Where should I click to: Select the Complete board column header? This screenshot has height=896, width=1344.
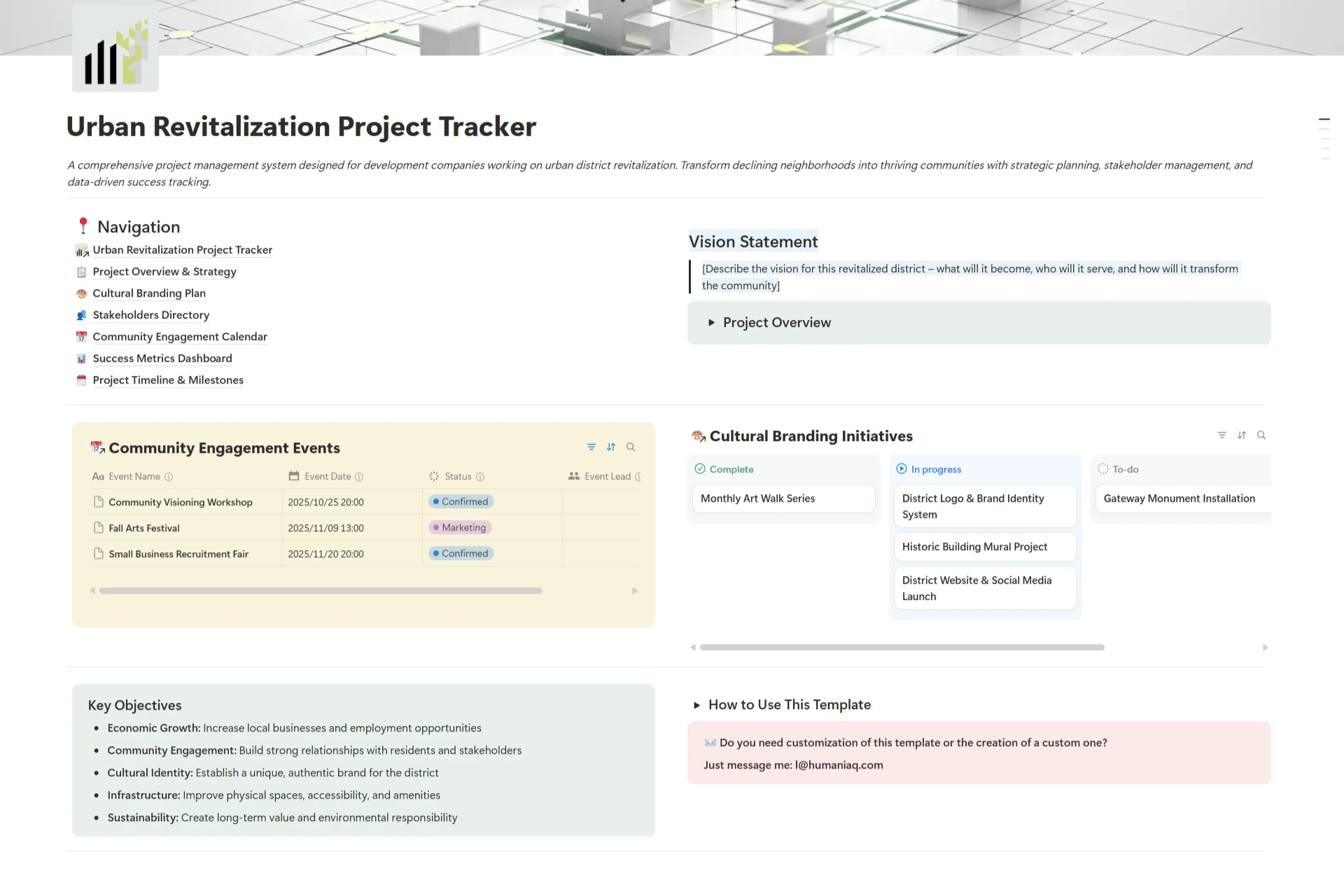tap(731, 470)
